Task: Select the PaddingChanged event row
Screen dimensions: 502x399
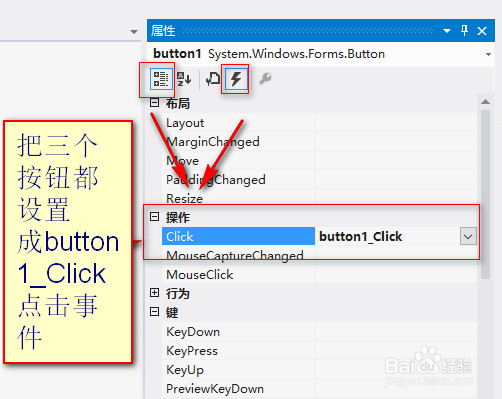Action: (x=319, y=180)
